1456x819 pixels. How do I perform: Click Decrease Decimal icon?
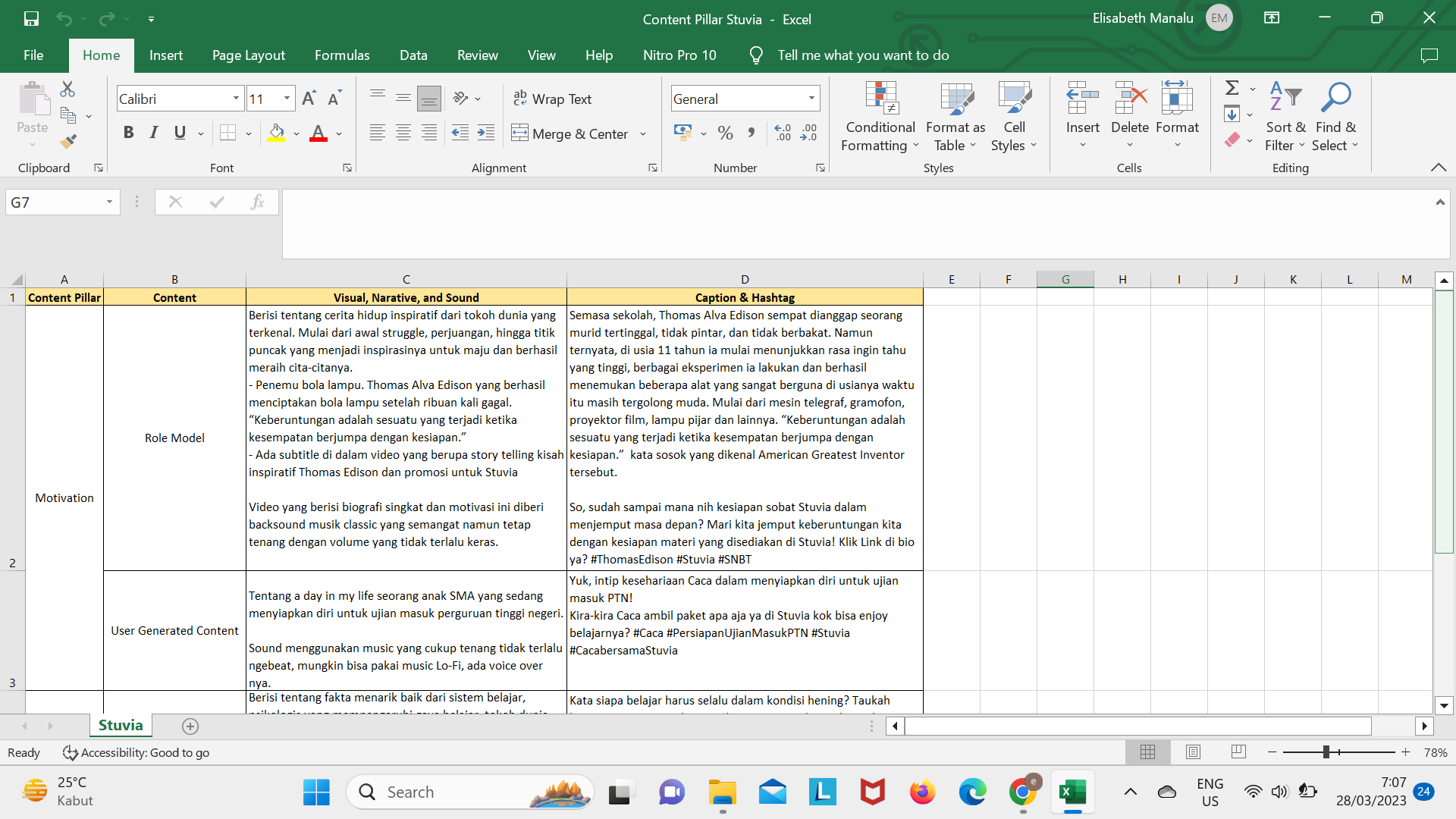pyautogui.click(x=808, y=133)
